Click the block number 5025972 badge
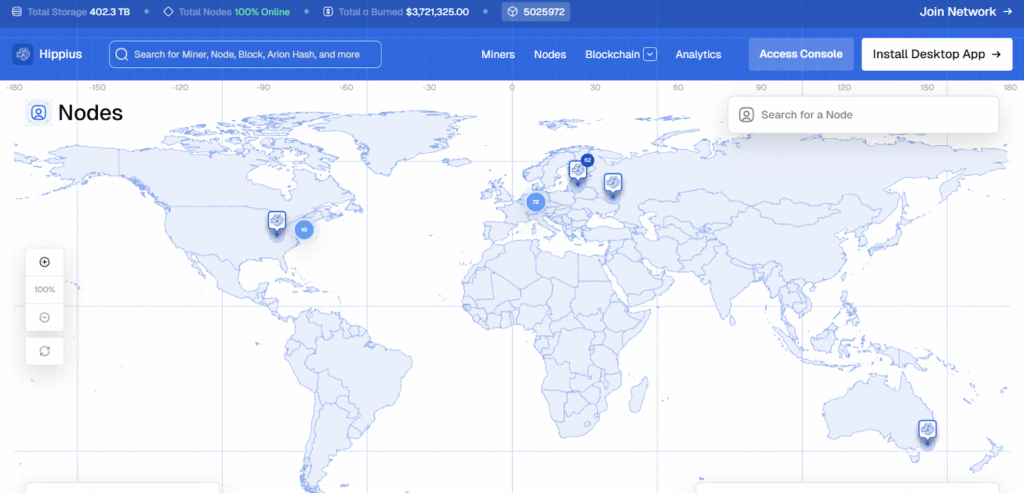Viewport: 1024px width, 493px height. 536,12
